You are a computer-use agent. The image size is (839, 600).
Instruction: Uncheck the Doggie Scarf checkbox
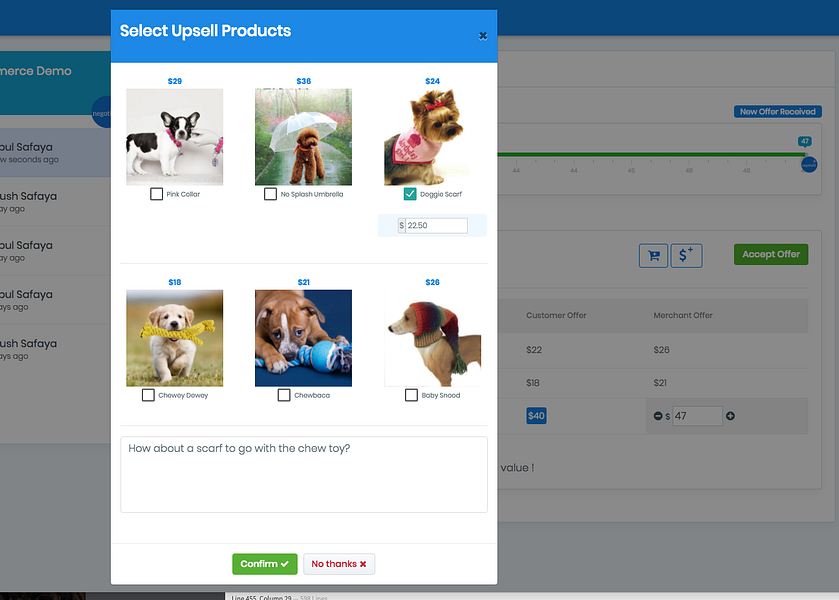pos(410,194)
